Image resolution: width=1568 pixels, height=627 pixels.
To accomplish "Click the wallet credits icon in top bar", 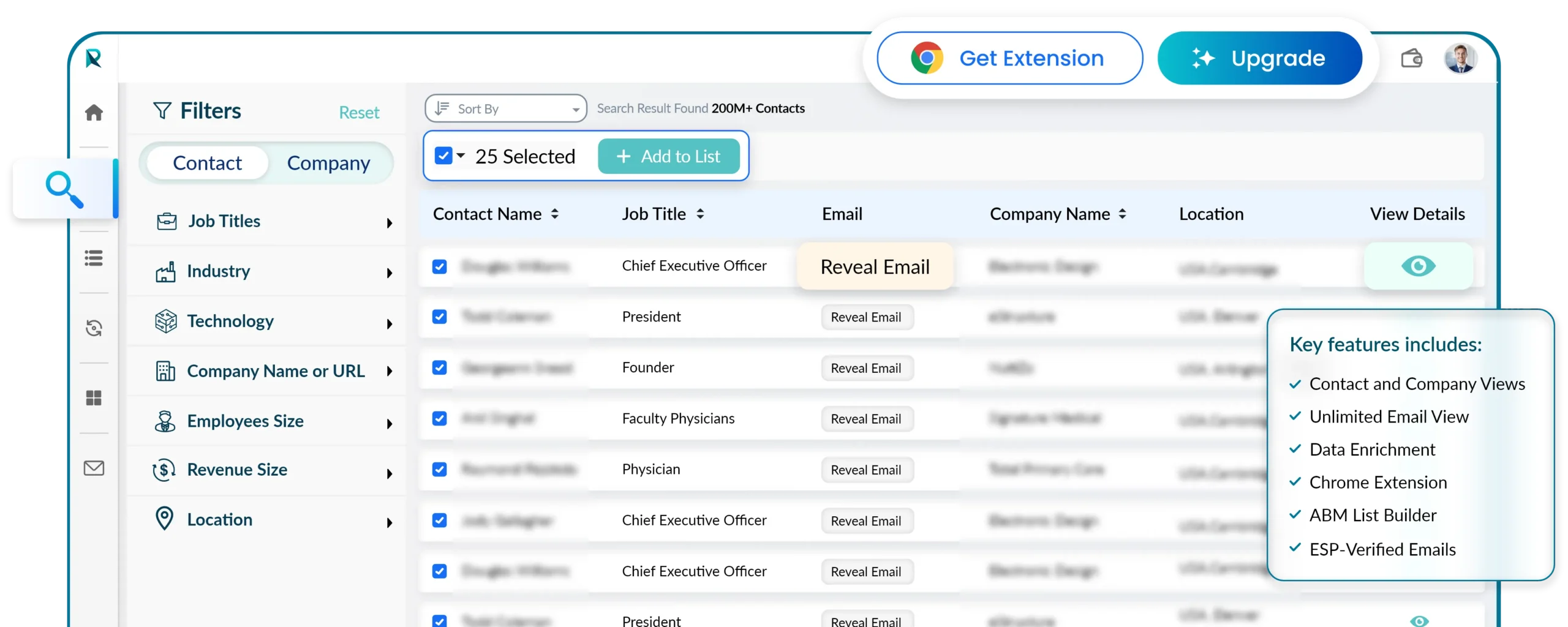I will point(1412,58).
